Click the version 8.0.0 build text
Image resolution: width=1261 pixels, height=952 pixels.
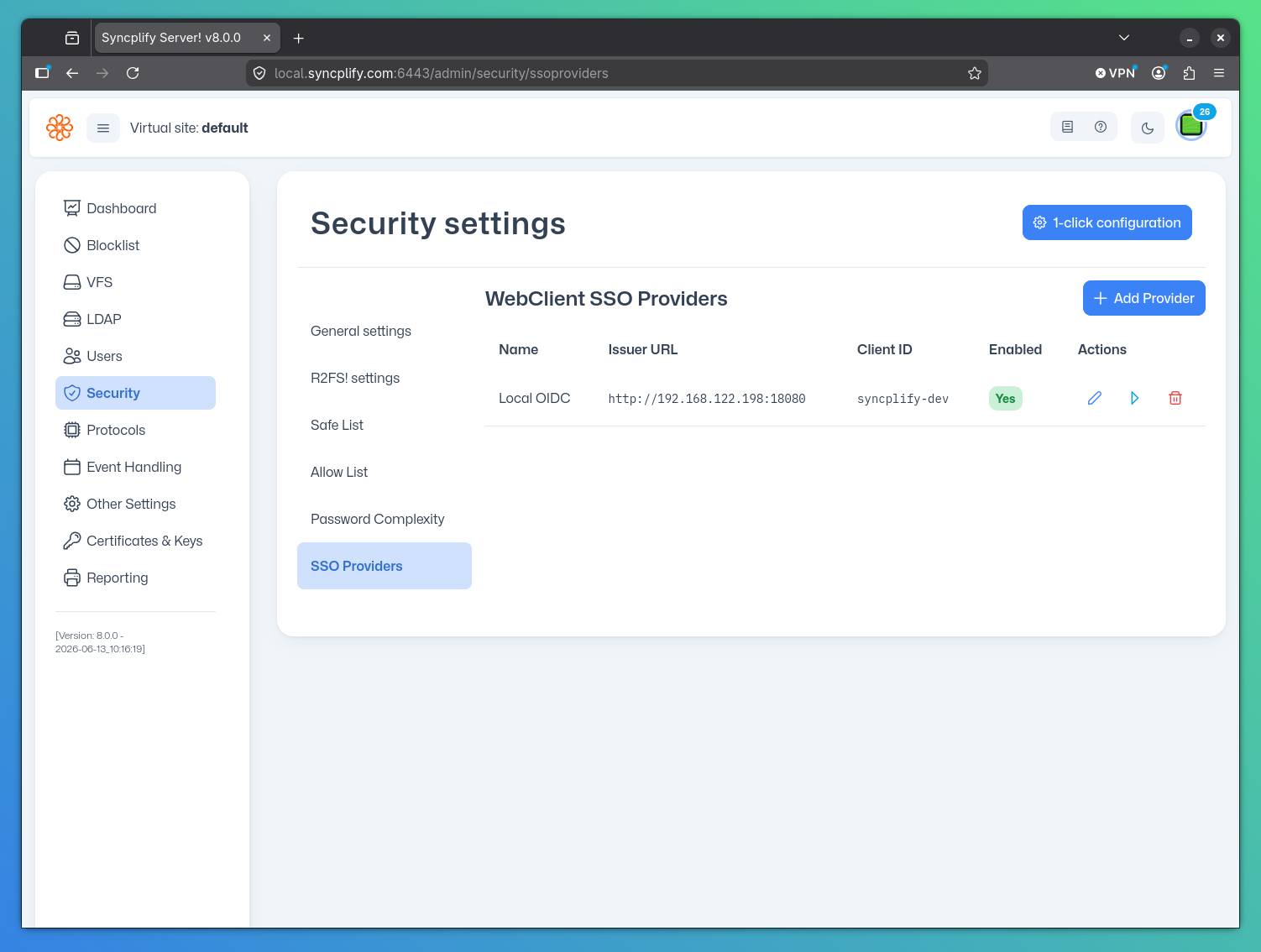[100, 642]
